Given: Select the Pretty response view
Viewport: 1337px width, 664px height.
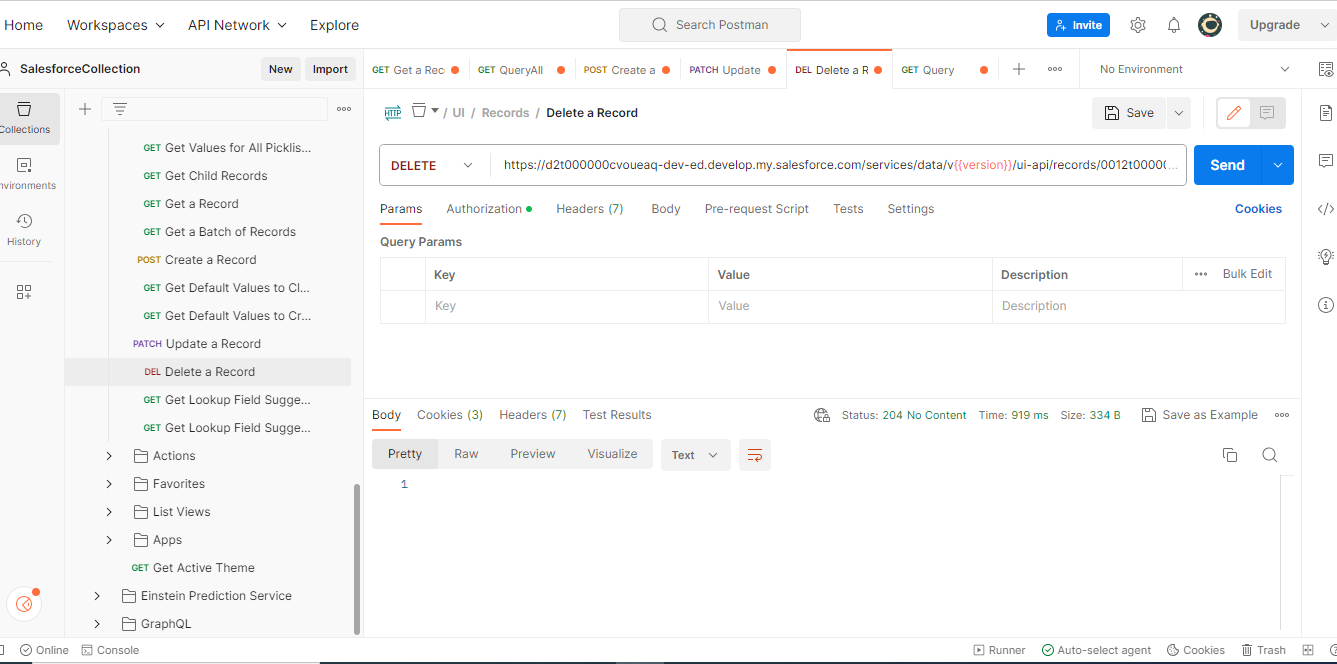Looking at the screenshot, I should coord(405,454).
